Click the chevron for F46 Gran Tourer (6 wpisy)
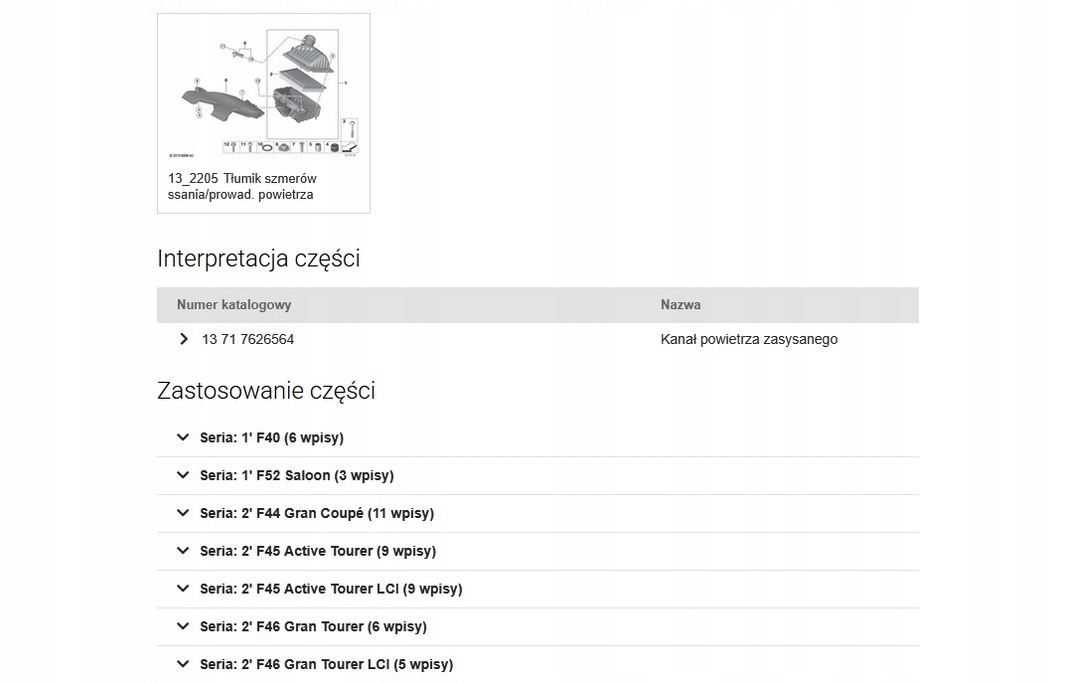 pyautogui.click(x=183, y=626)
